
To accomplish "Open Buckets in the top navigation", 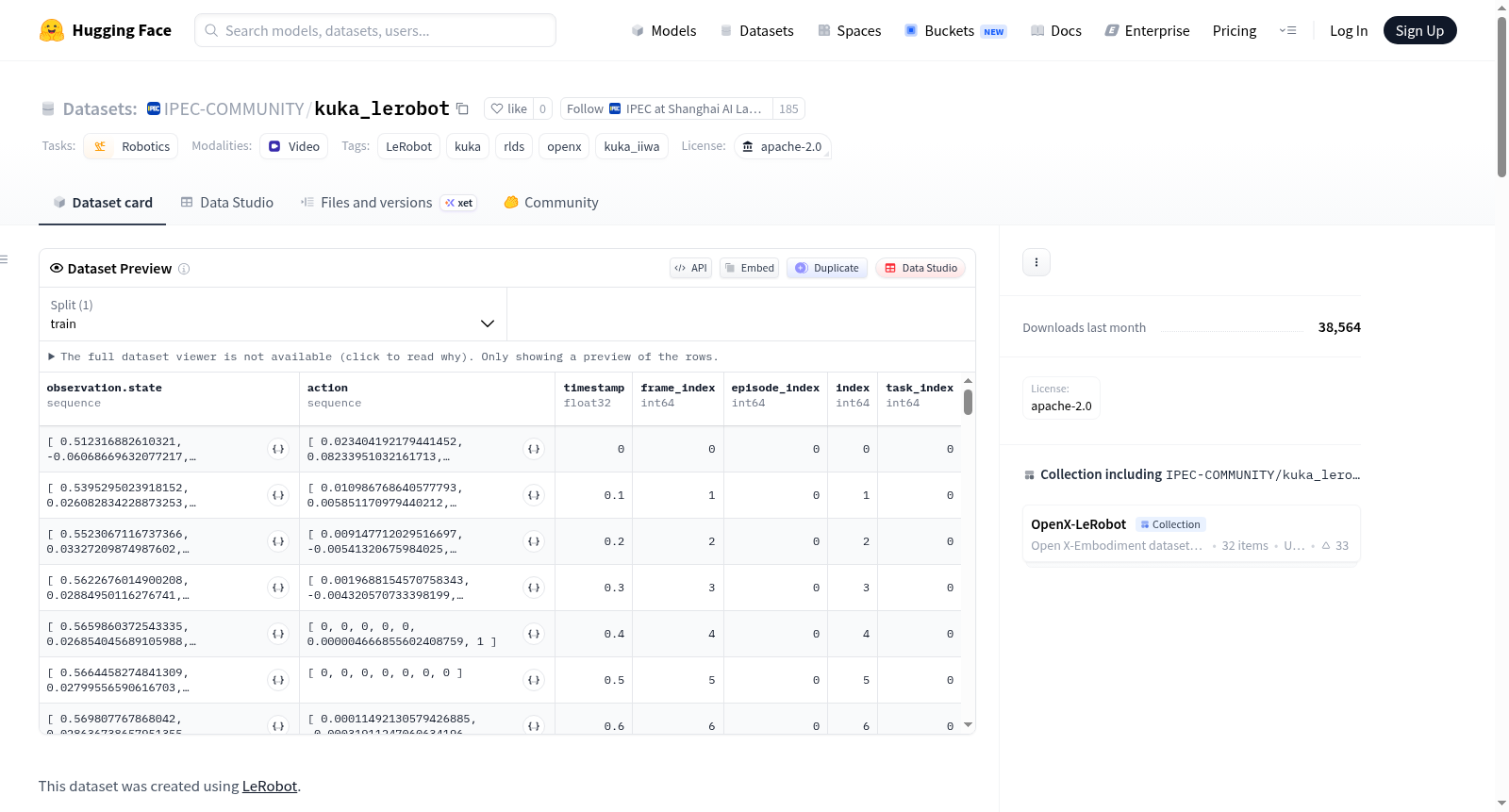I will (x=955, y=30).
